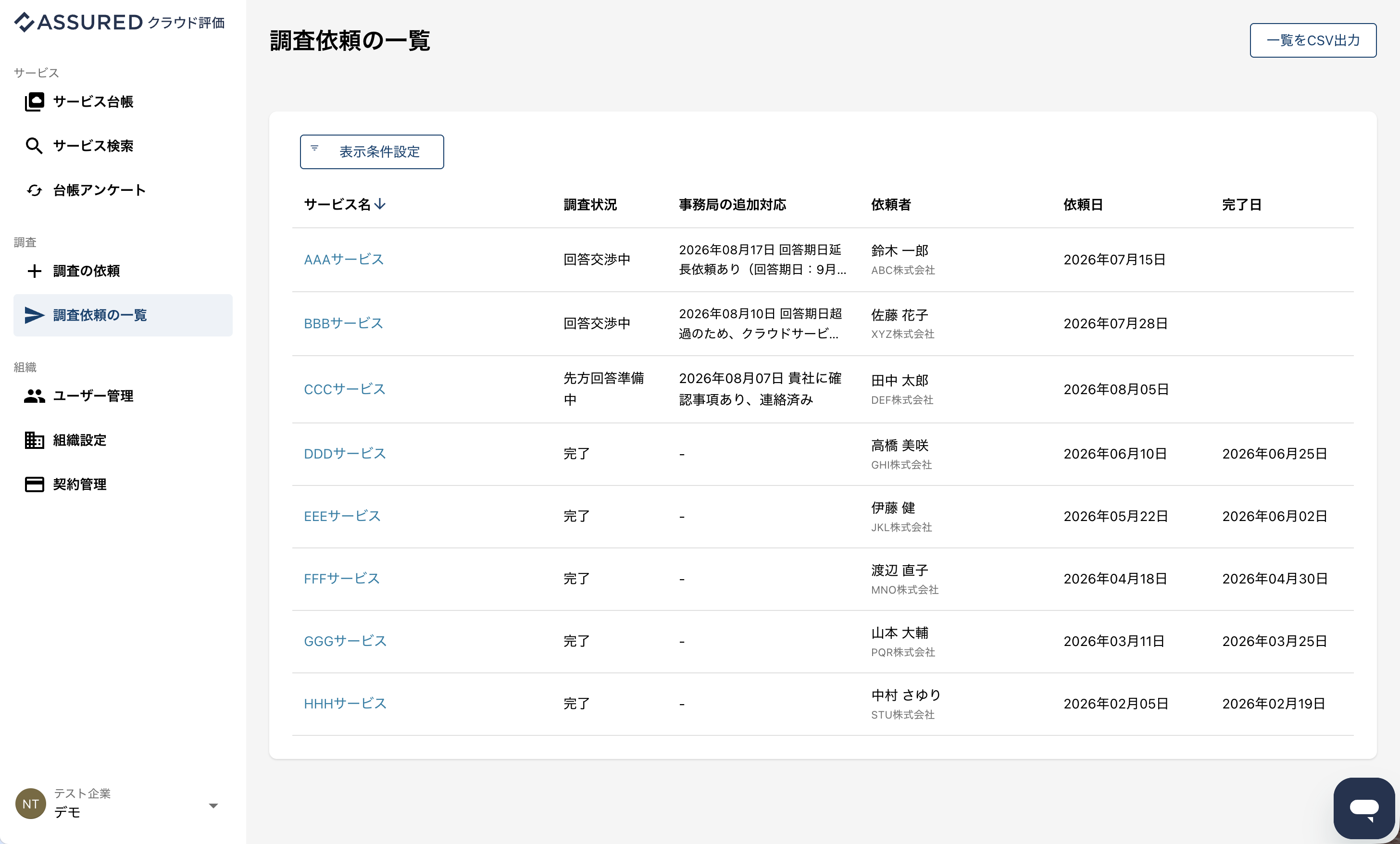The image size is (1400, 844).
Task: Click 完了 status in DDDサービス row
Action: pos(576,454)
